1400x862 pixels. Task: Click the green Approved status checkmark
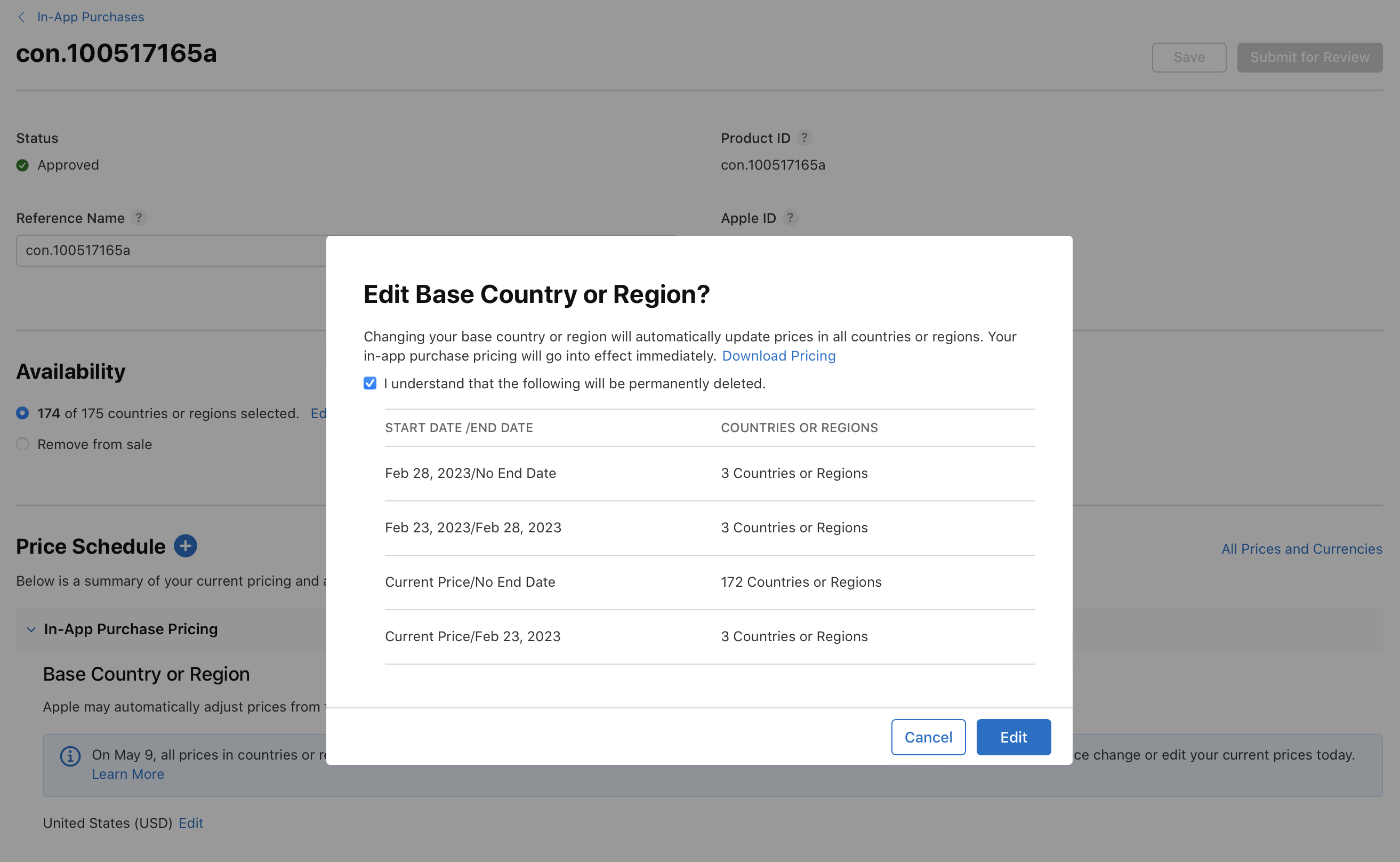click(x=22, y=165)
